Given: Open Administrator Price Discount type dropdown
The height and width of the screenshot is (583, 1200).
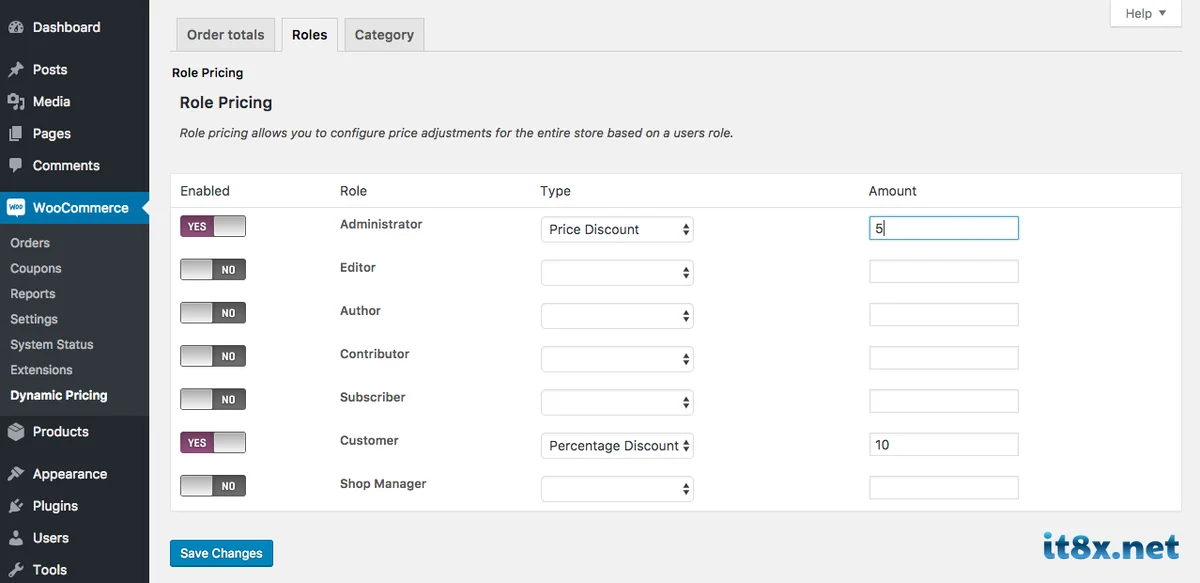Looking at the screenshot, I should [x=617, y=229].
